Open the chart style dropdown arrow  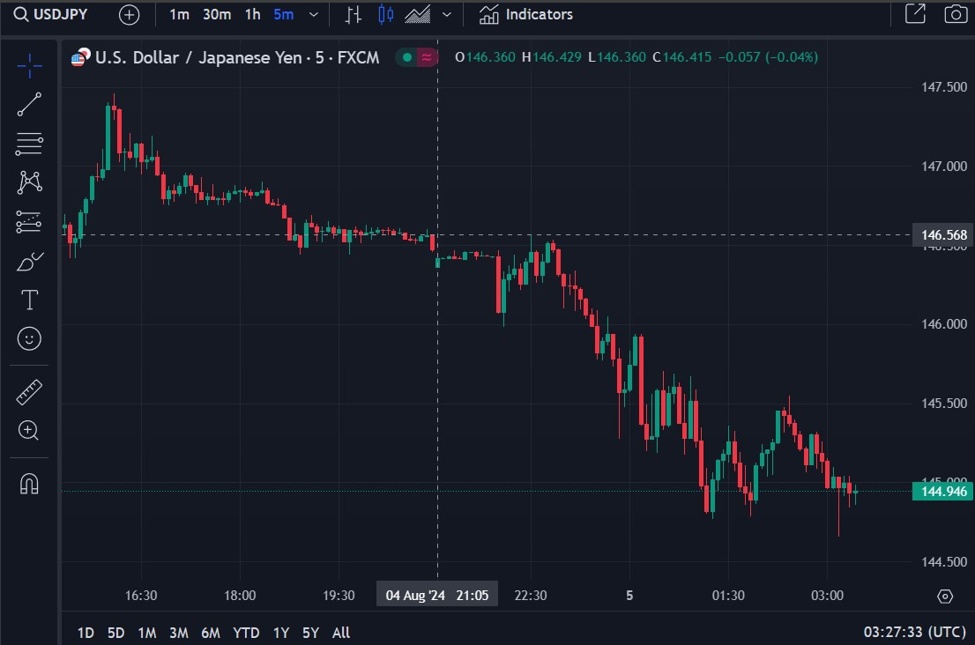click(447, 14)
